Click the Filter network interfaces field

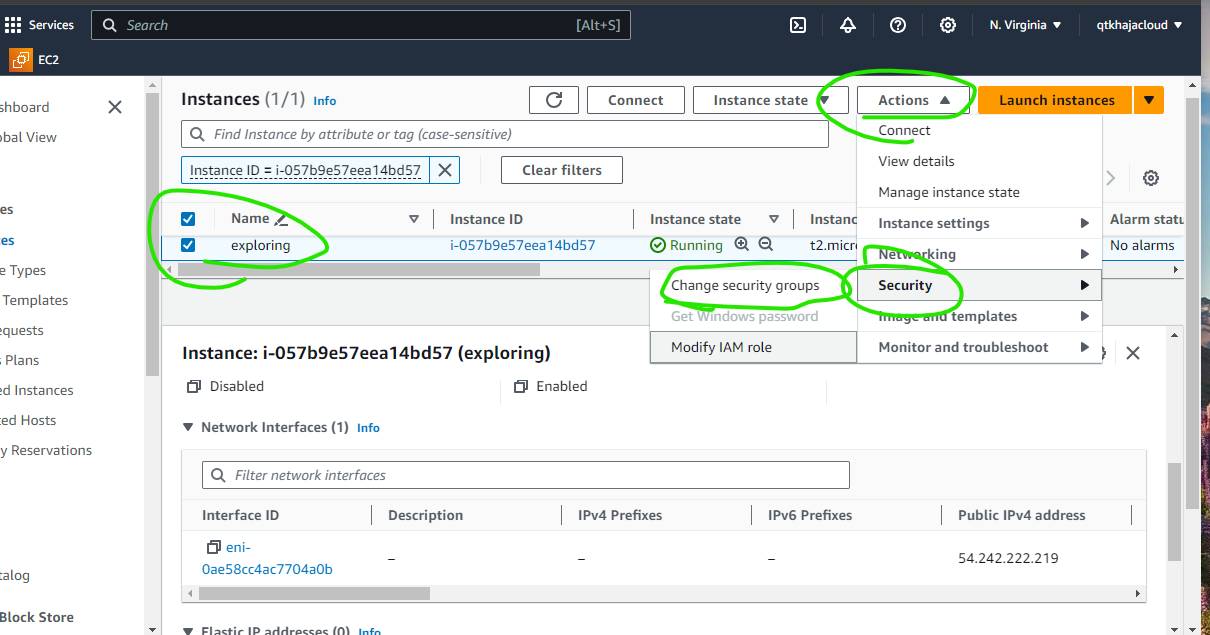point(525,474)
